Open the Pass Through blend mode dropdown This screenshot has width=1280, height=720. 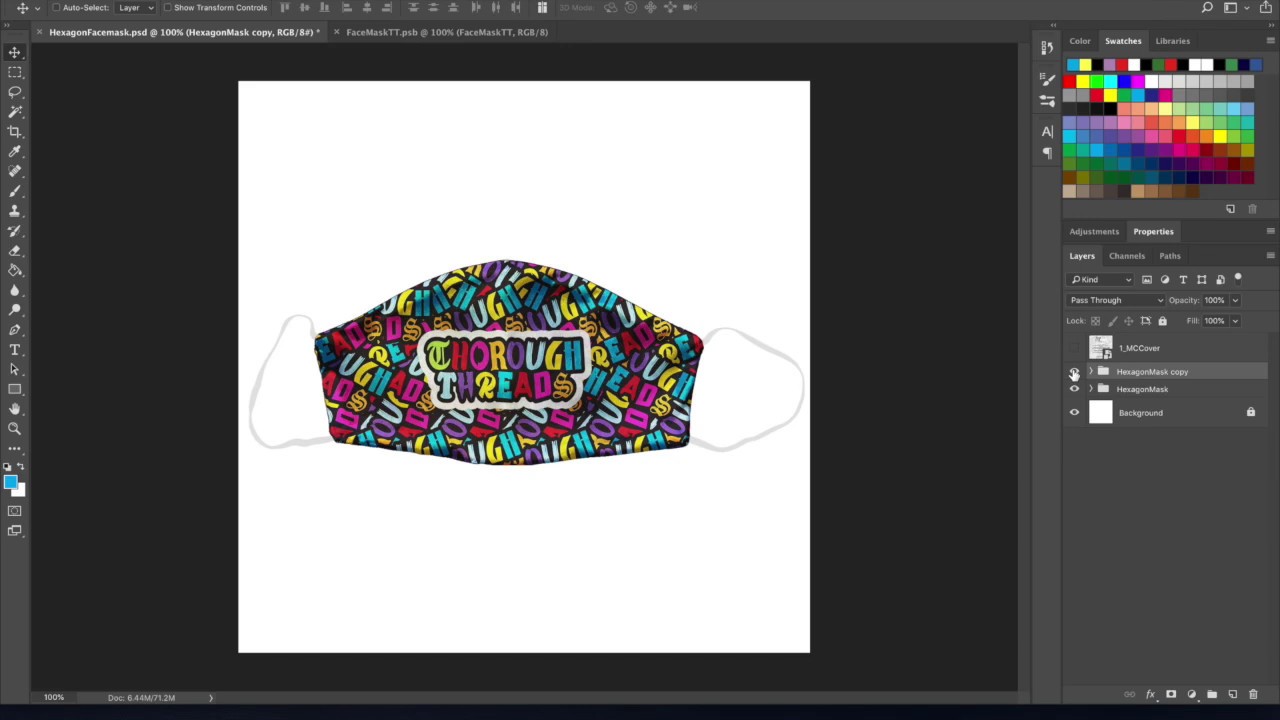1116,300
